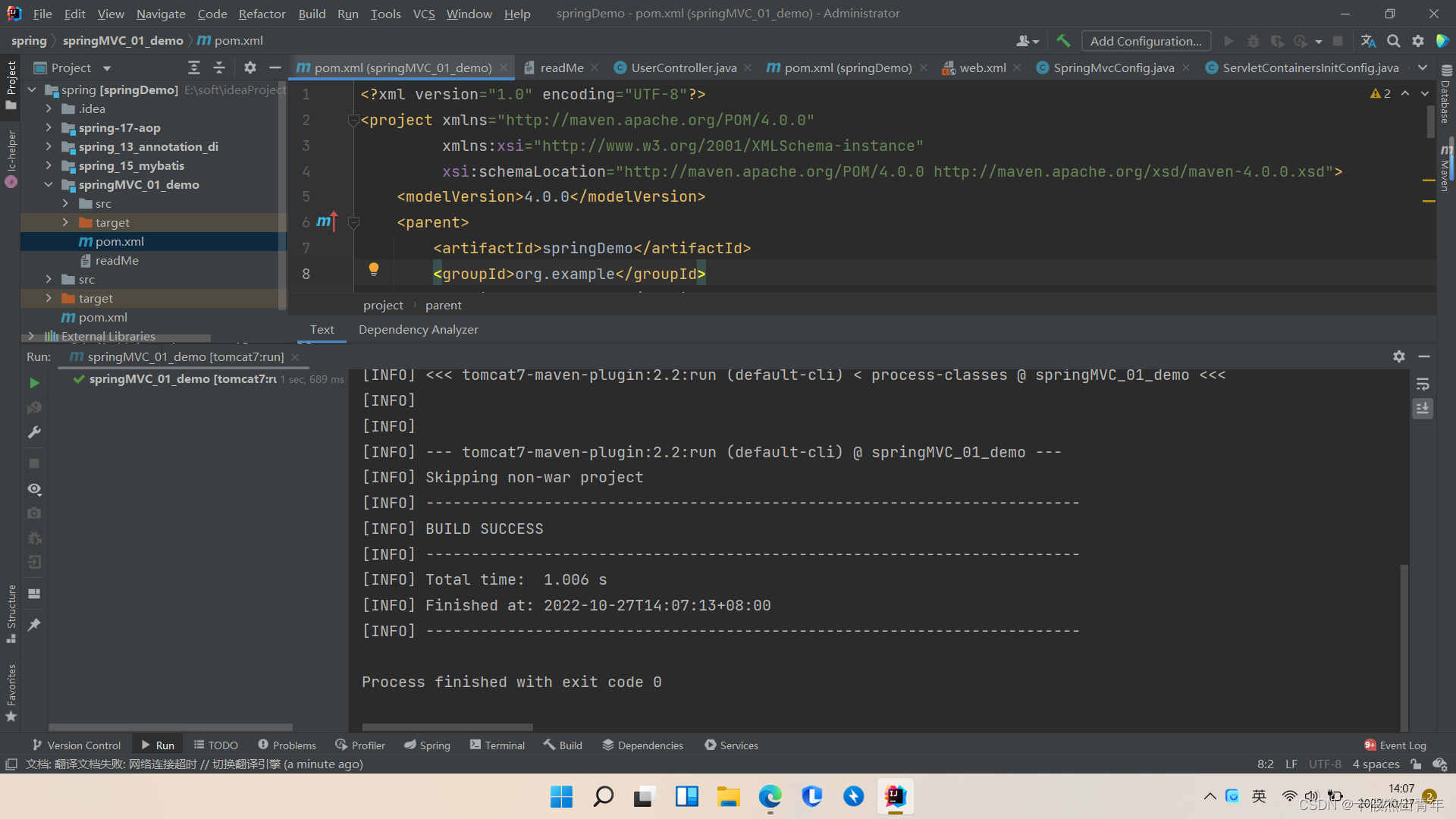Collapse the springMVC_01_demo module
The image size is (1456, 819).
pyautogui.click(x=49, y=184)
